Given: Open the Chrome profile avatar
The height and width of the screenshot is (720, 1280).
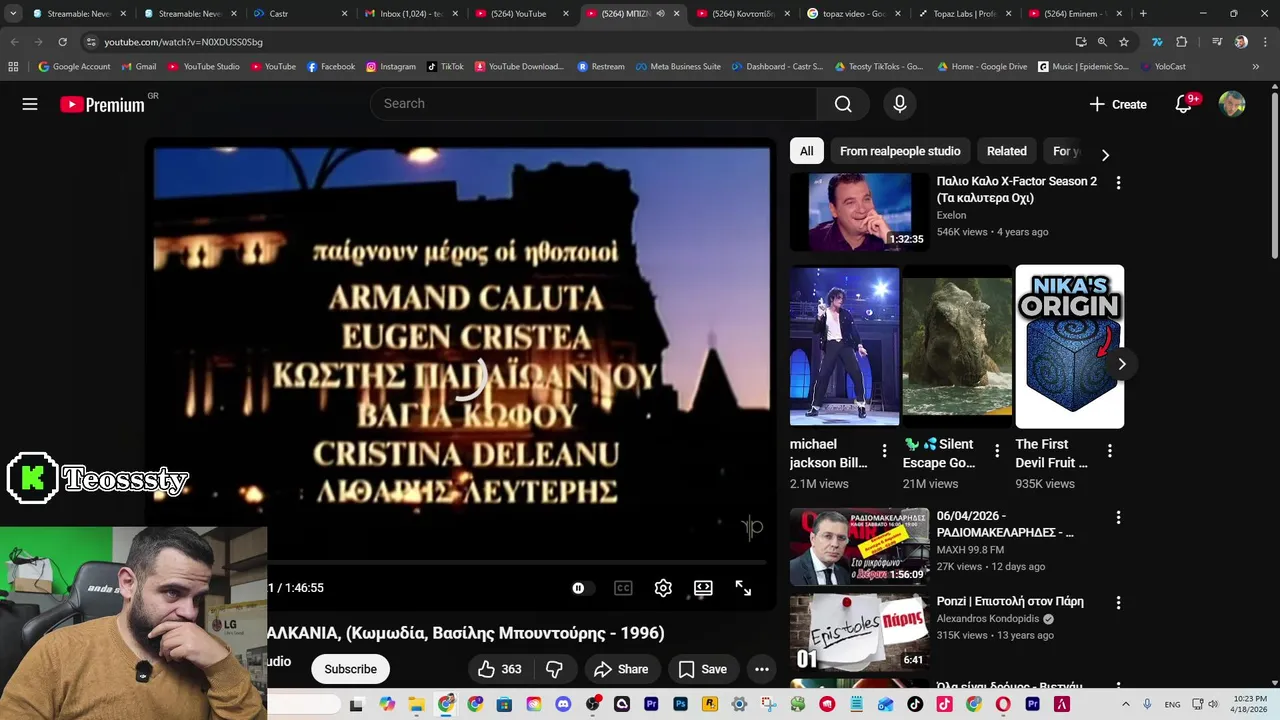Looking at the screenshot, I should point(1241,42).
